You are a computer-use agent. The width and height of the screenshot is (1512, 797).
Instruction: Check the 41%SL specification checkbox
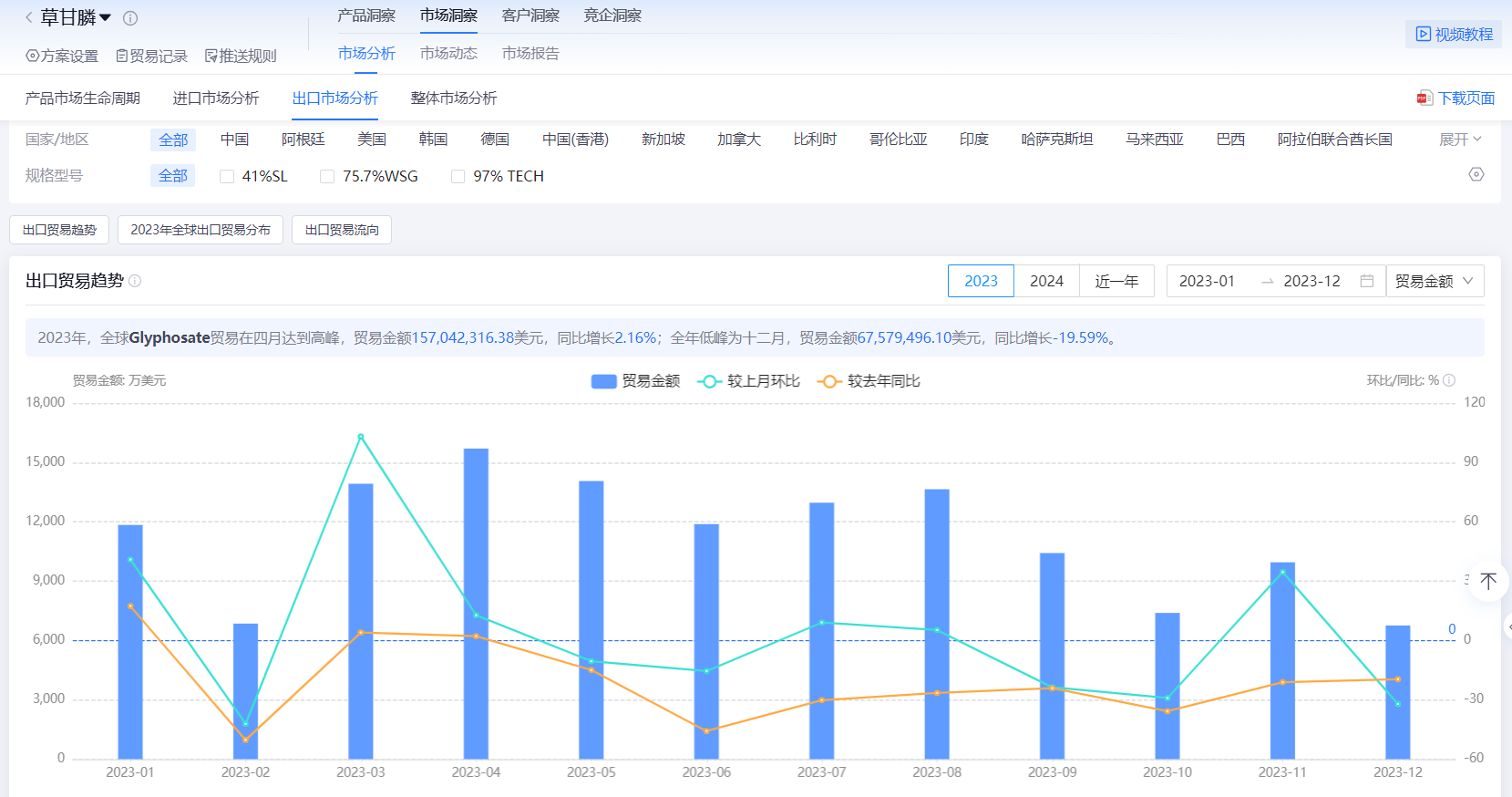pos(227,176)
